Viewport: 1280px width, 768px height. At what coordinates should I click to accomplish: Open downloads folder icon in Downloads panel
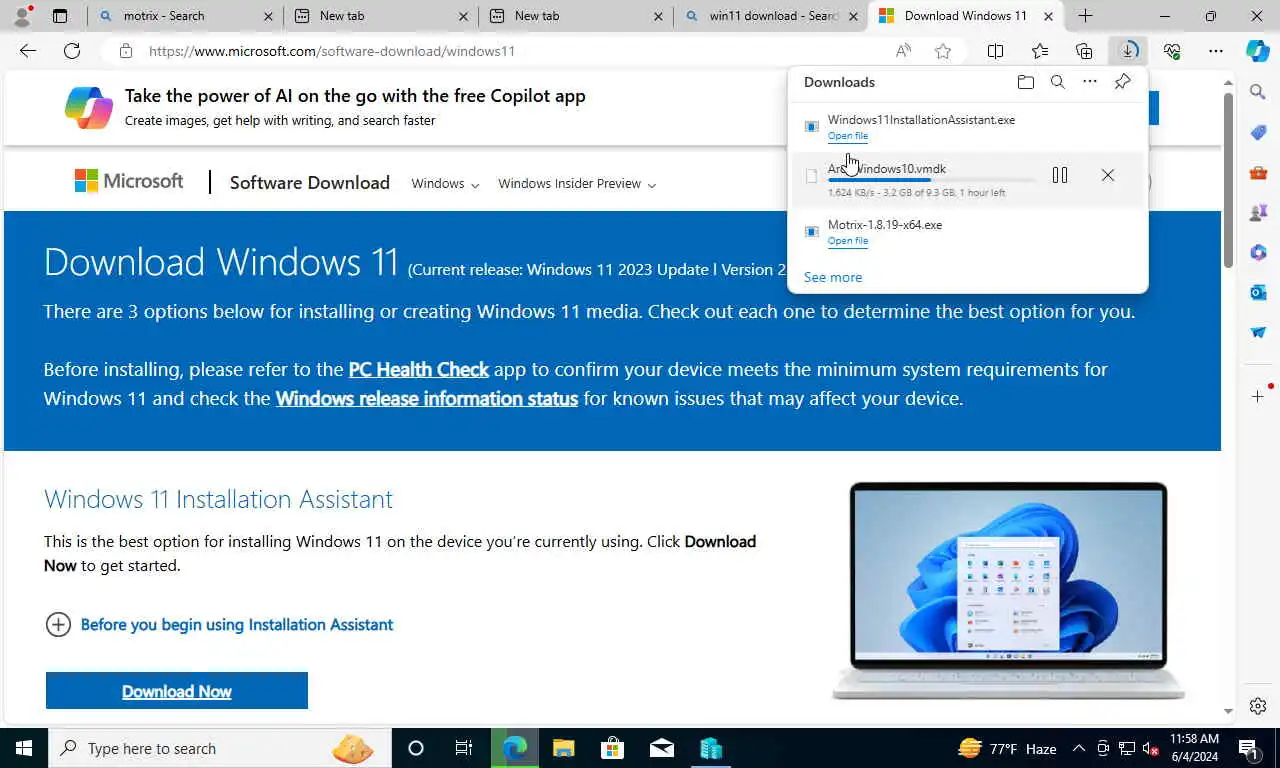coord(1025,82)
